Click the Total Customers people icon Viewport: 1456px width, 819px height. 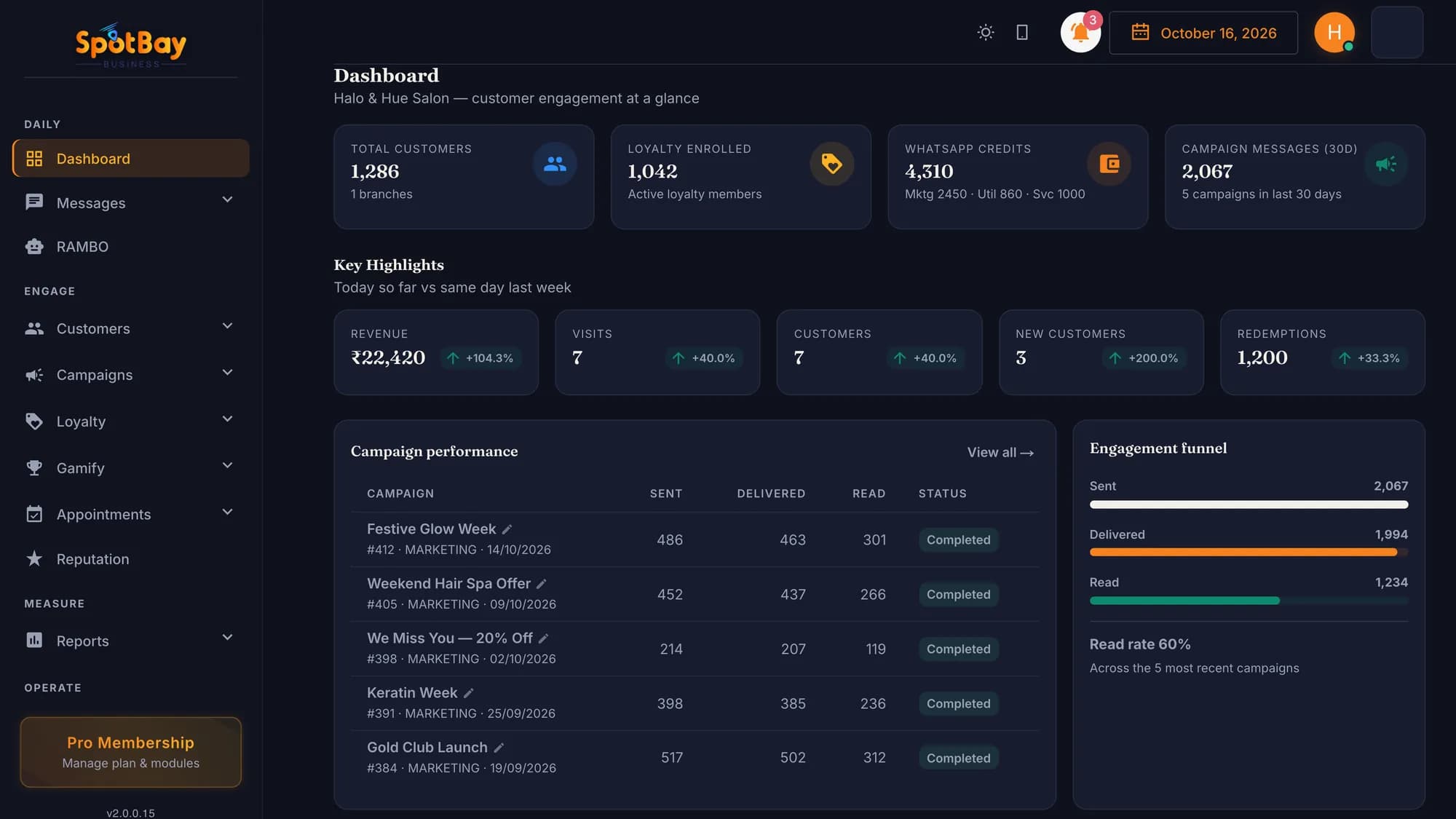click(x=555, y=164)
